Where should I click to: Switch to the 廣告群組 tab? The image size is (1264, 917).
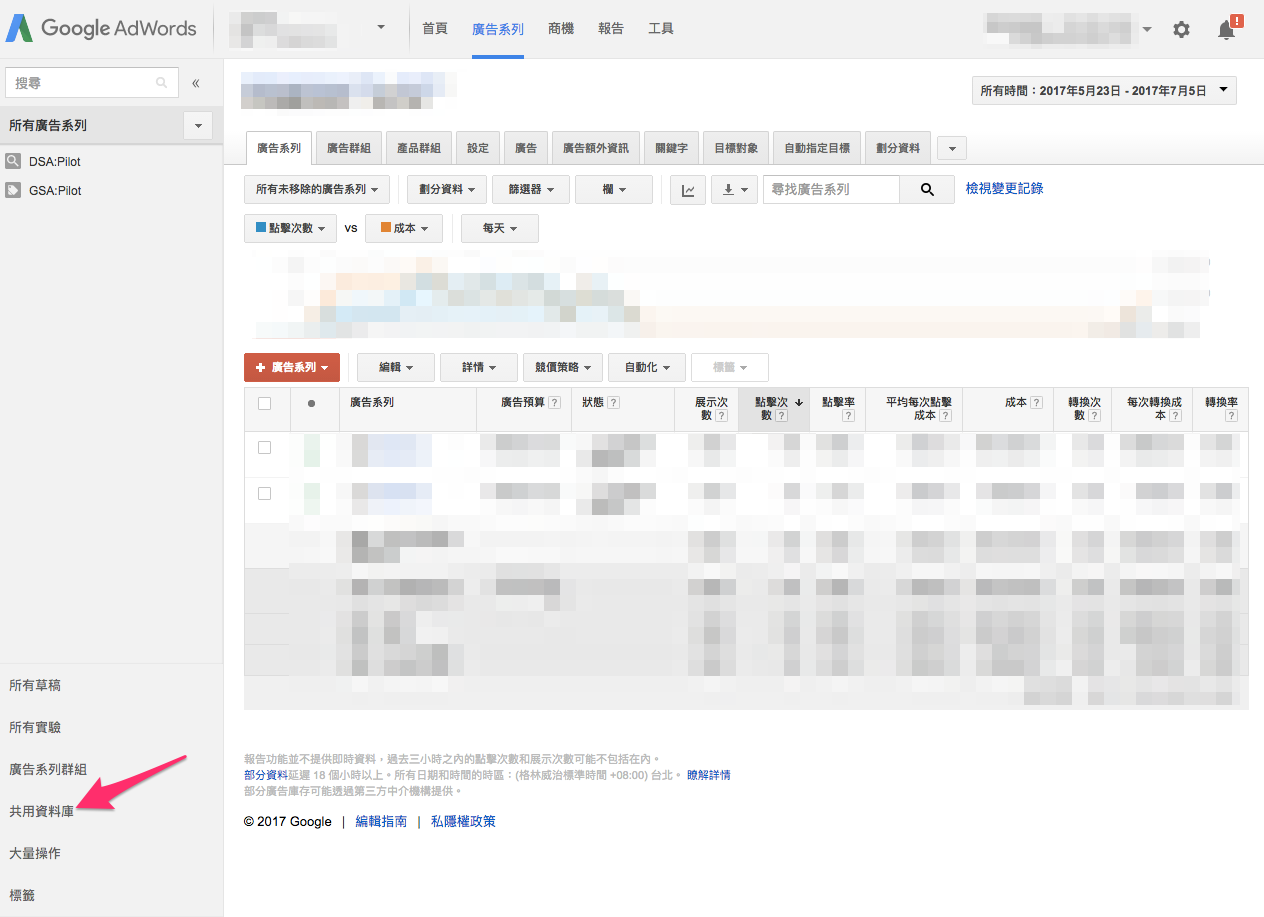point(349,148)
